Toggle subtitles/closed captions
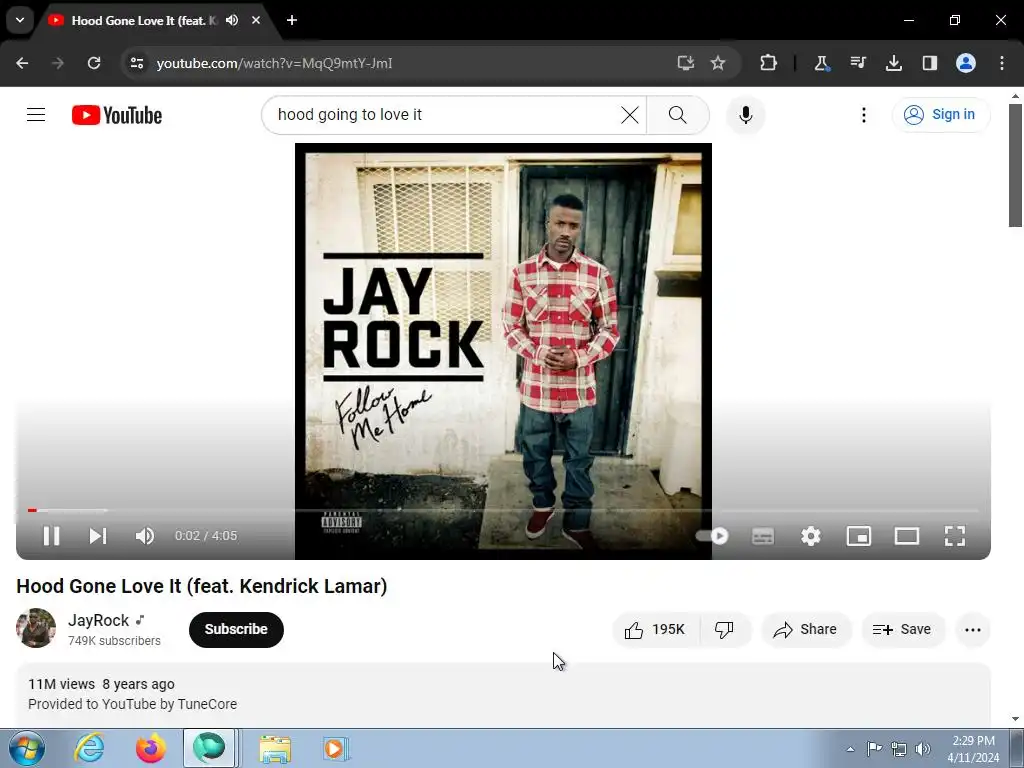The image size is (1024, 768). pyautogui.click(x=763, y=536)
